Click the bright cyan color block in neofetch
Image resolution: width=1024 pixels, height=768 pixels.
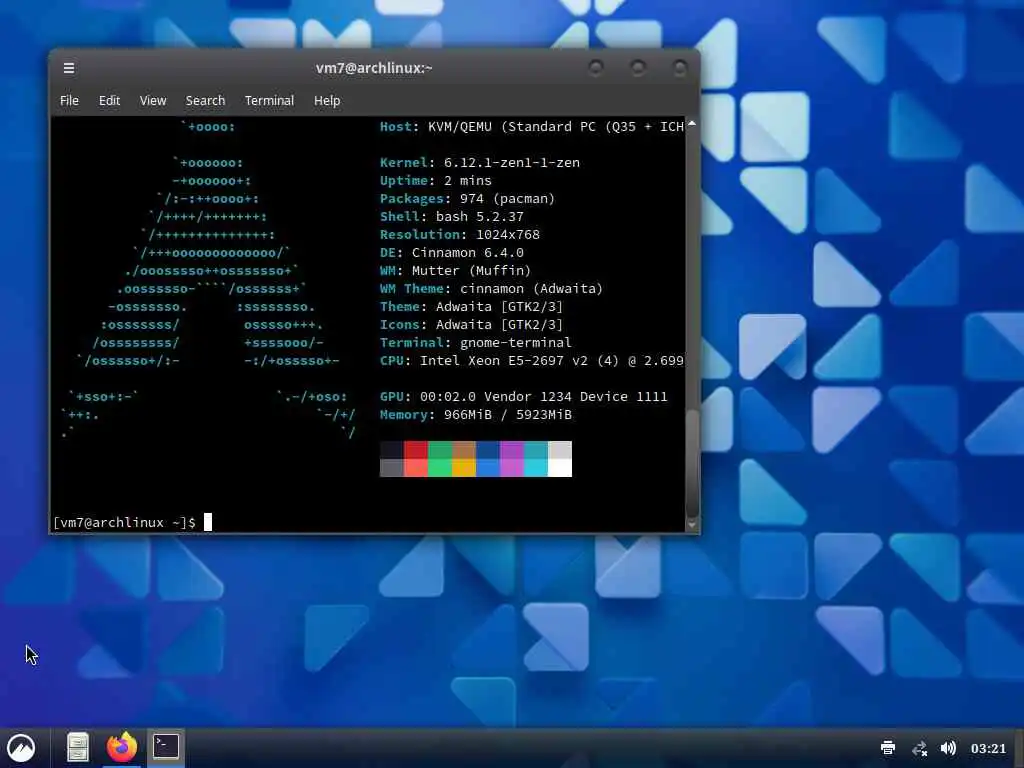(x=536, y=468)
